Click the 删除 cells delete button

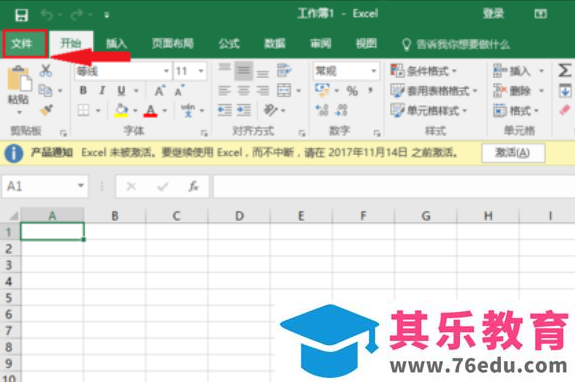pyautogui.click(x=512, y=91)
